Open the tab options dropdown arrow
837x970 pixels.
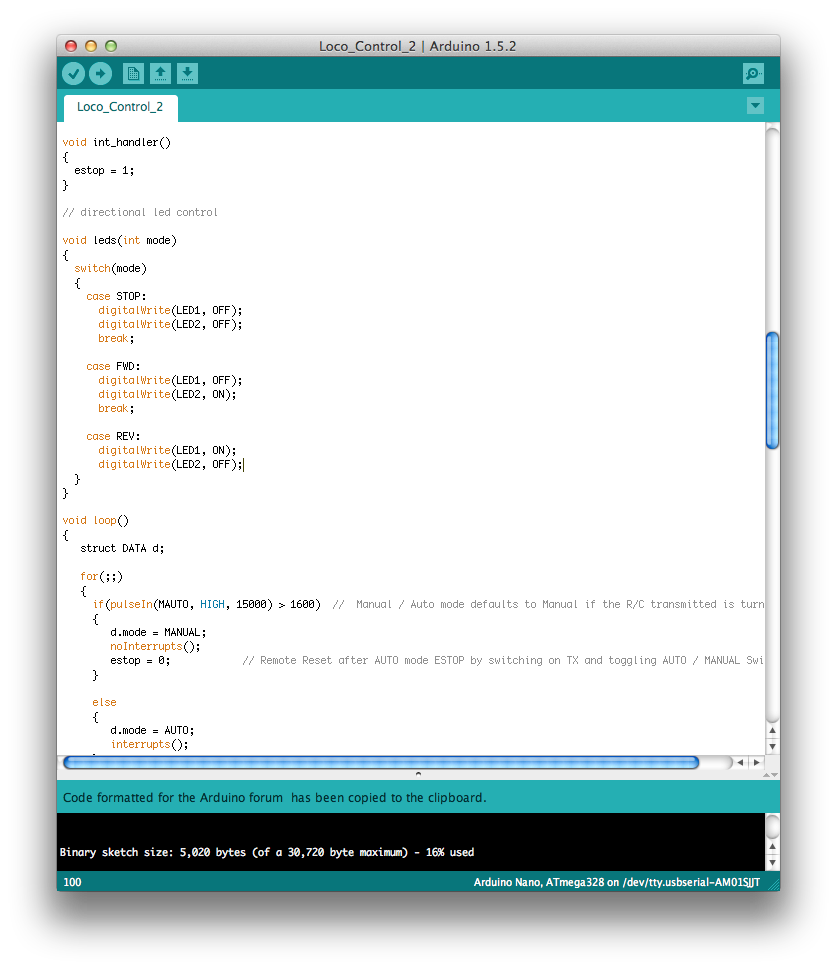(755, 105)
